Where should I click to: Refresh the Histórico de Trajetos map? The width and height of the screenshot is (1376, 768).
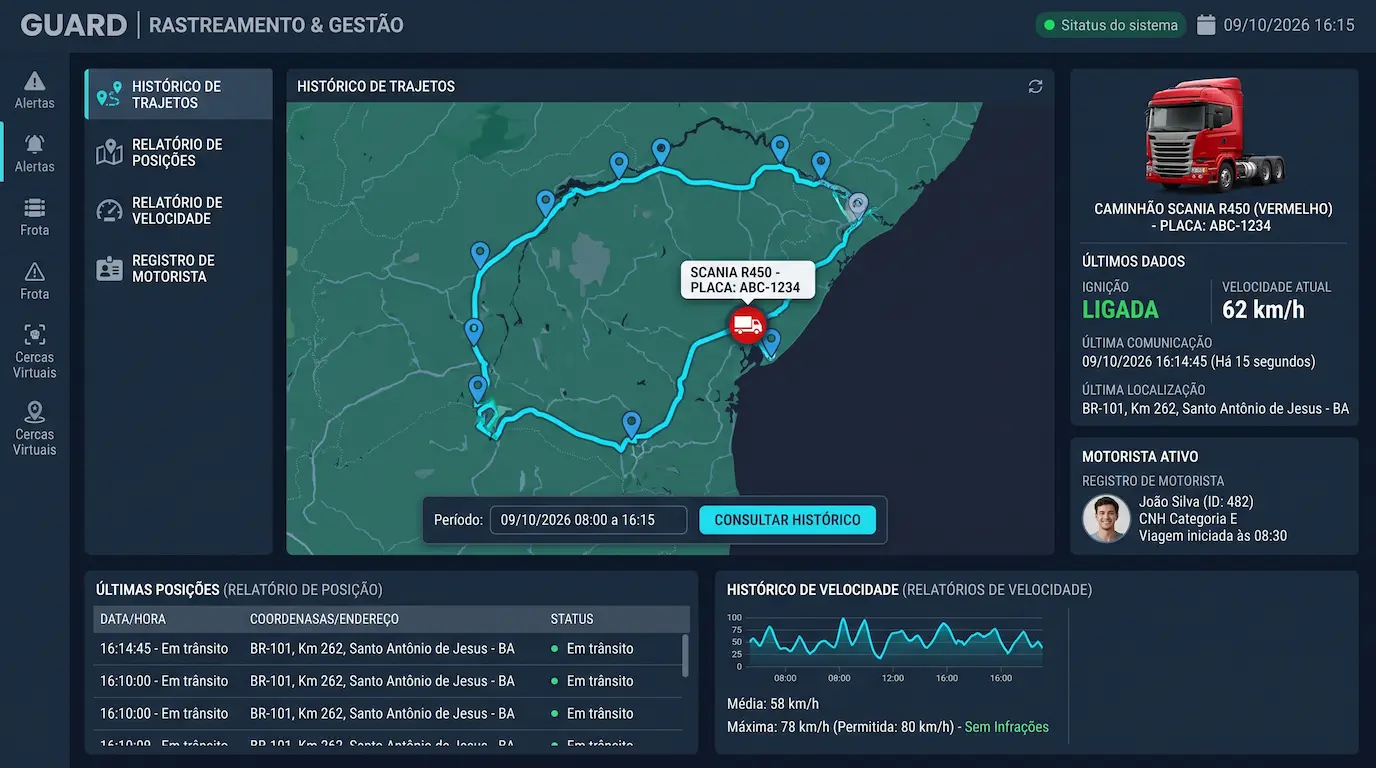point(1035,87)
